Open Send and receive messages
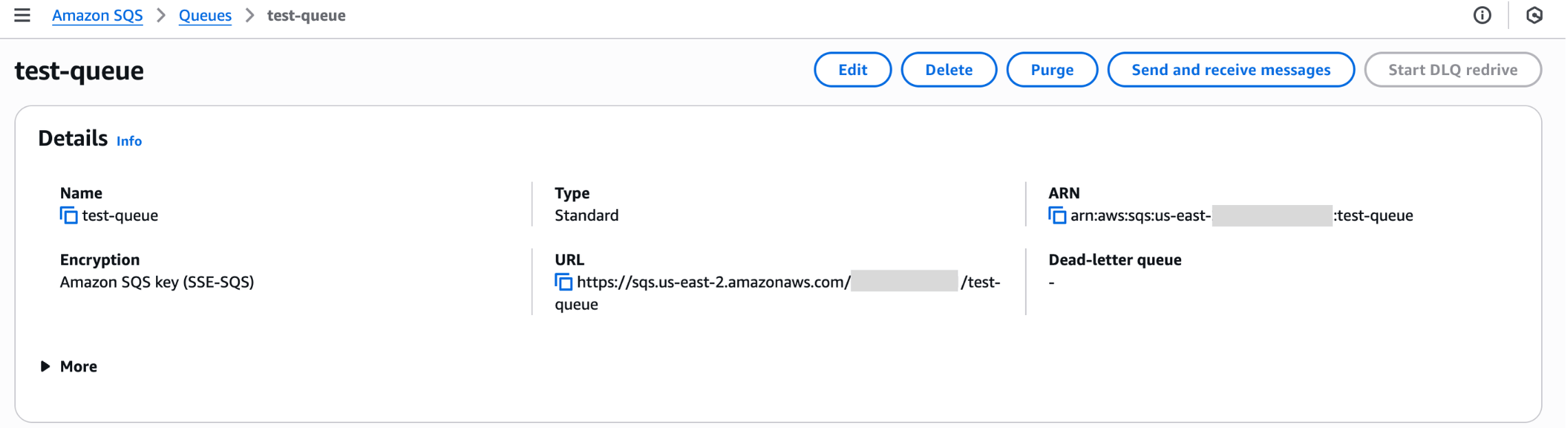Image resolution: width=1568 pixels, height=428 pixels. click(x=1230, y=69)
